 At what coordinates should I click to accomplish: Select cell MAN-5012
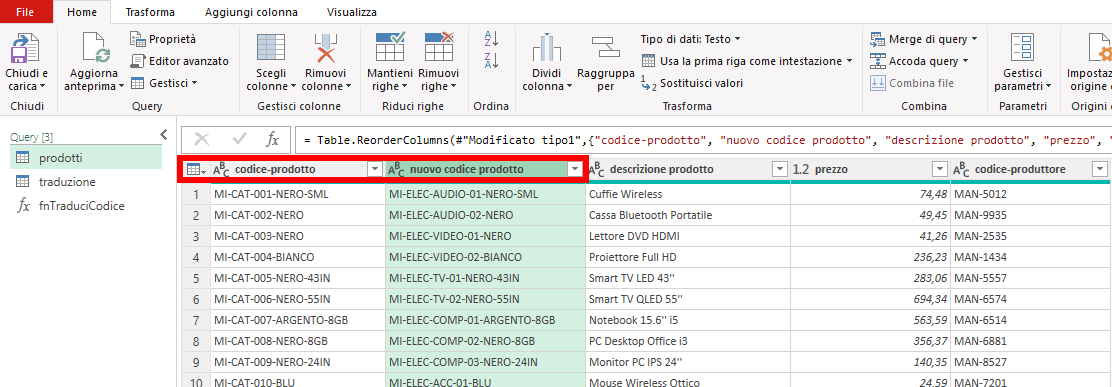click(1030, 194)
